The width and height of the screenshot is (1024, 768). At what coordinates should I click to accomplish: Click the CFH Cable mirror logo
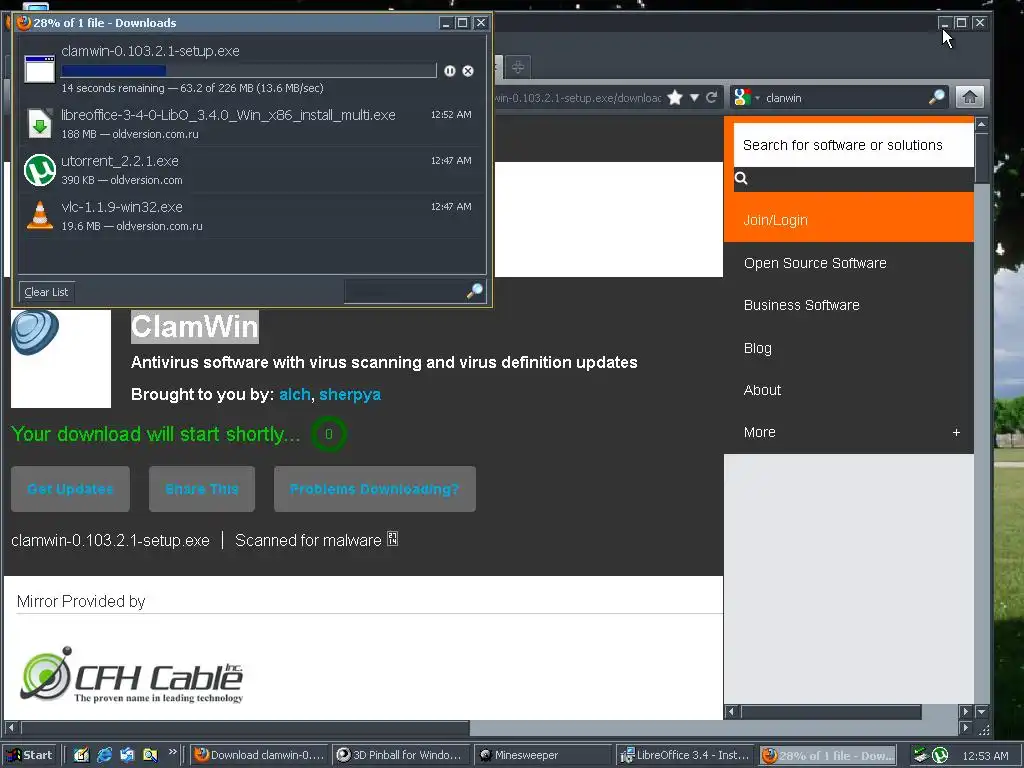point(133,675)
